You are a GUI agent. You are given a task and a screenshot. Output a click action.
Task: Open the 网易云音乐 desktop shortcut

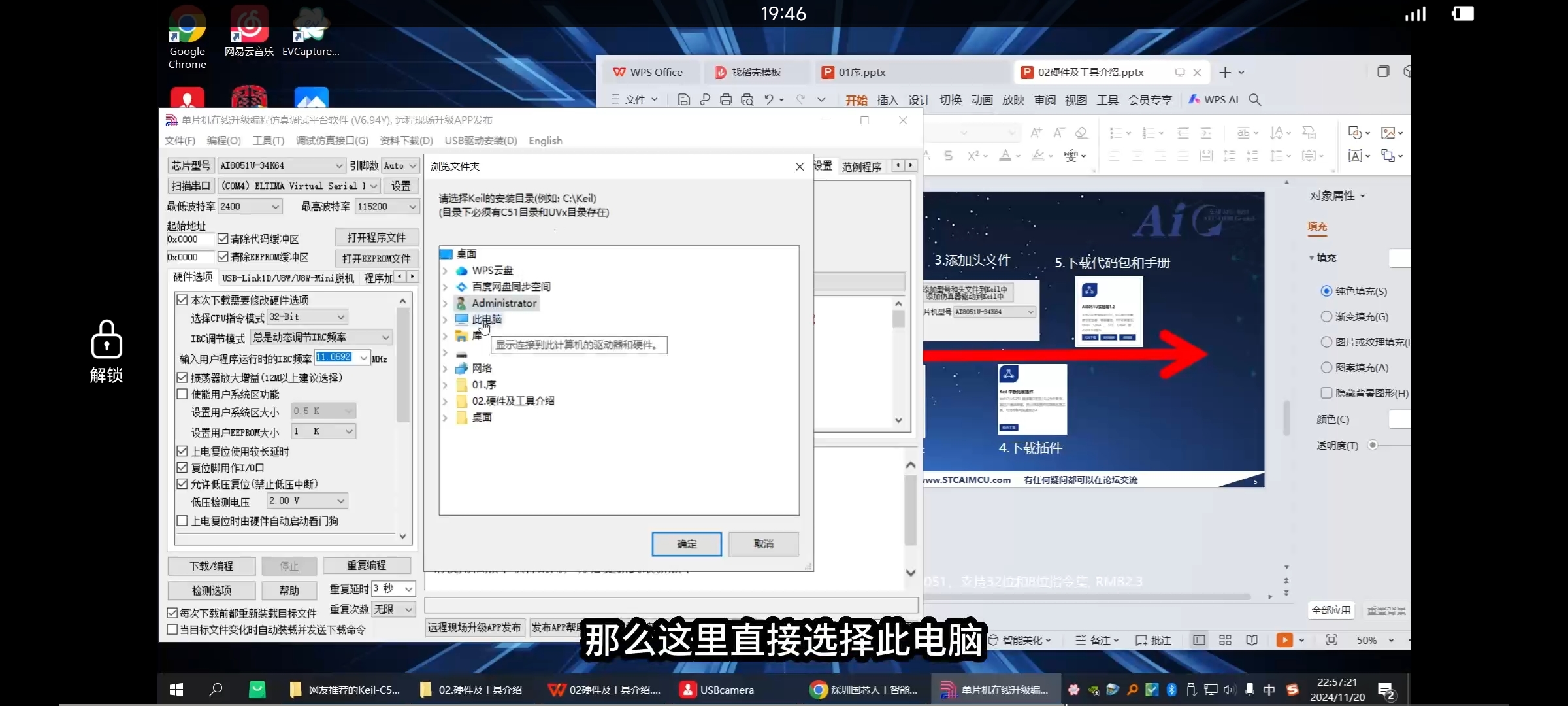tap(249, 31)
